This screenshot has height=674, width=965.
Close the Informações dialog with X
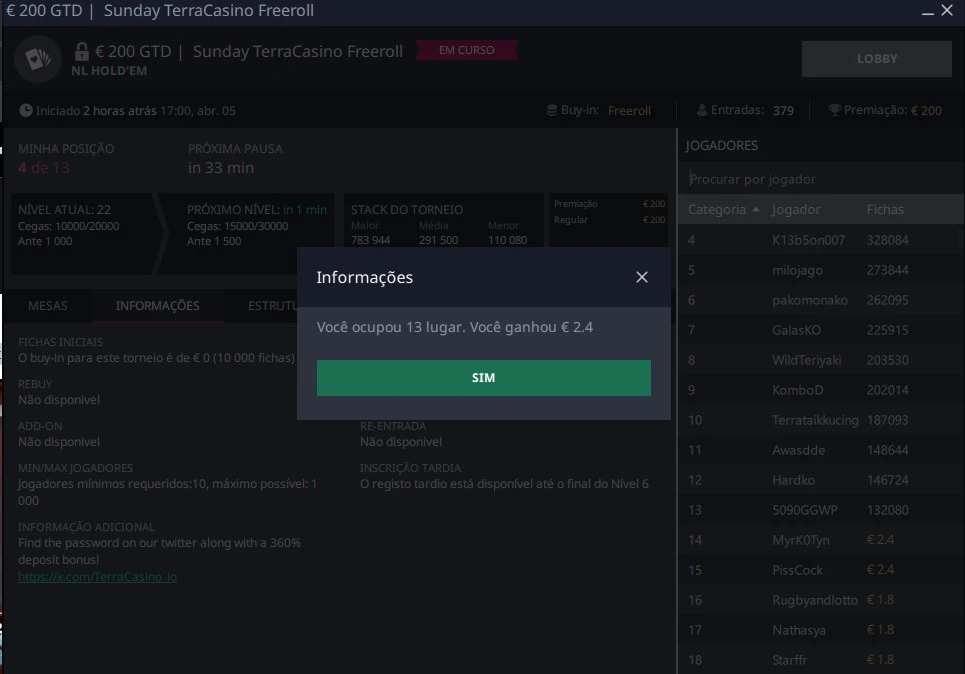pos(642,277)
